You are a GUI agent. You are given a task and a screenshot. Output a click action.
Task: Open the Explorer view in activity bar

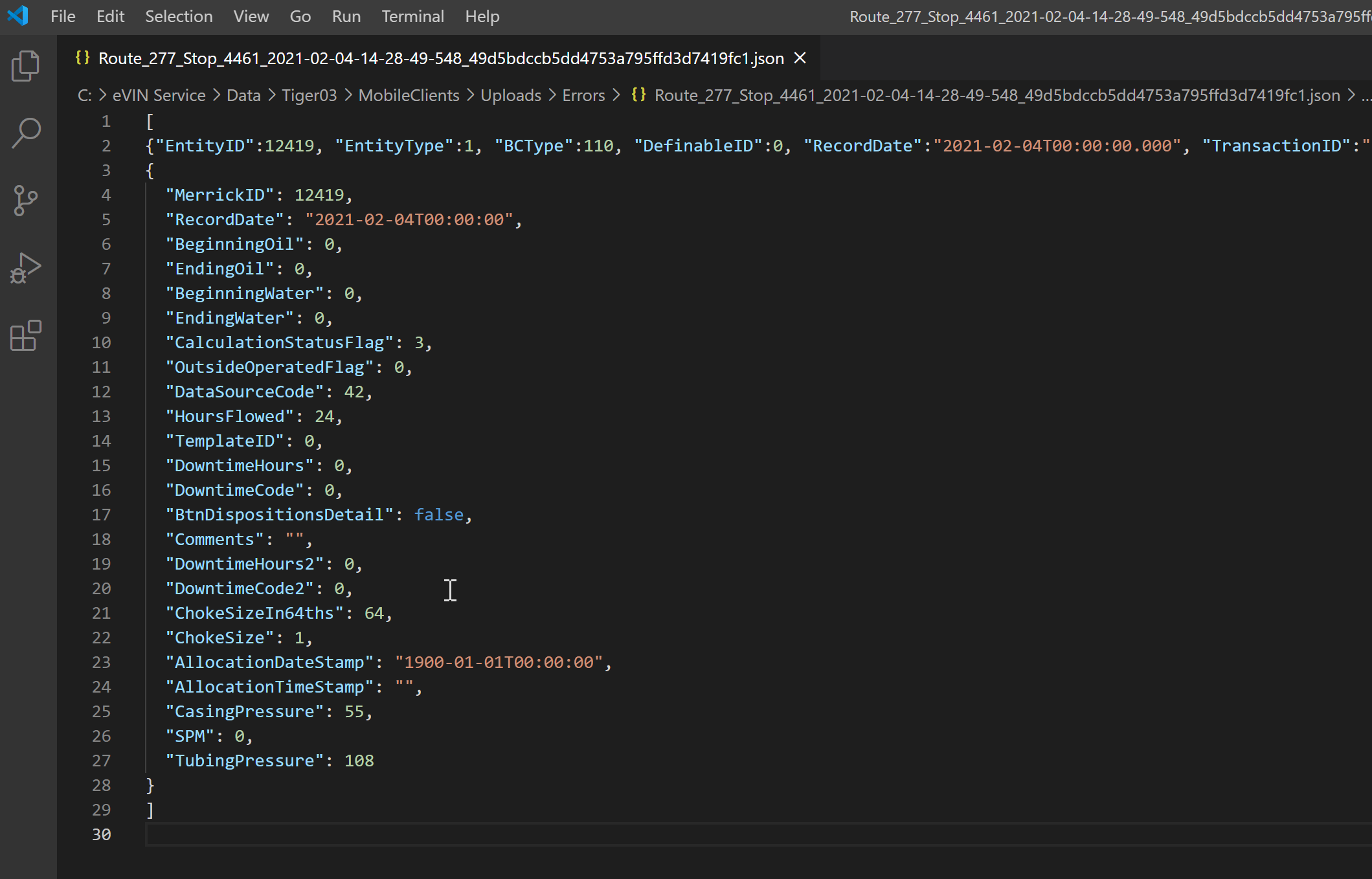click(x=26, y=66)
